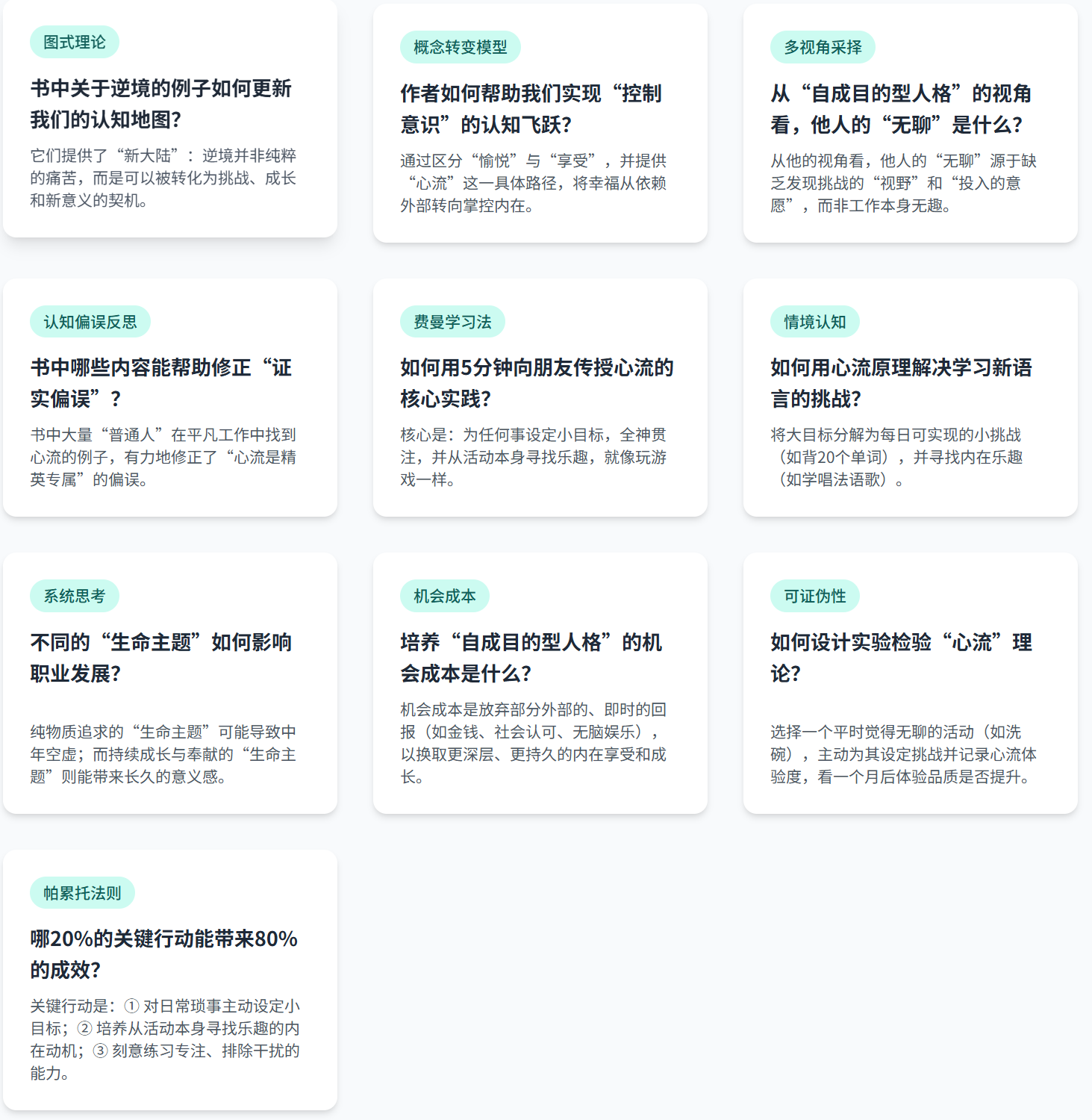Select the 概念转变模型 tag
Viewport: 1092px width, 1120px height.
pyautogui.click(x=460, y=48)
